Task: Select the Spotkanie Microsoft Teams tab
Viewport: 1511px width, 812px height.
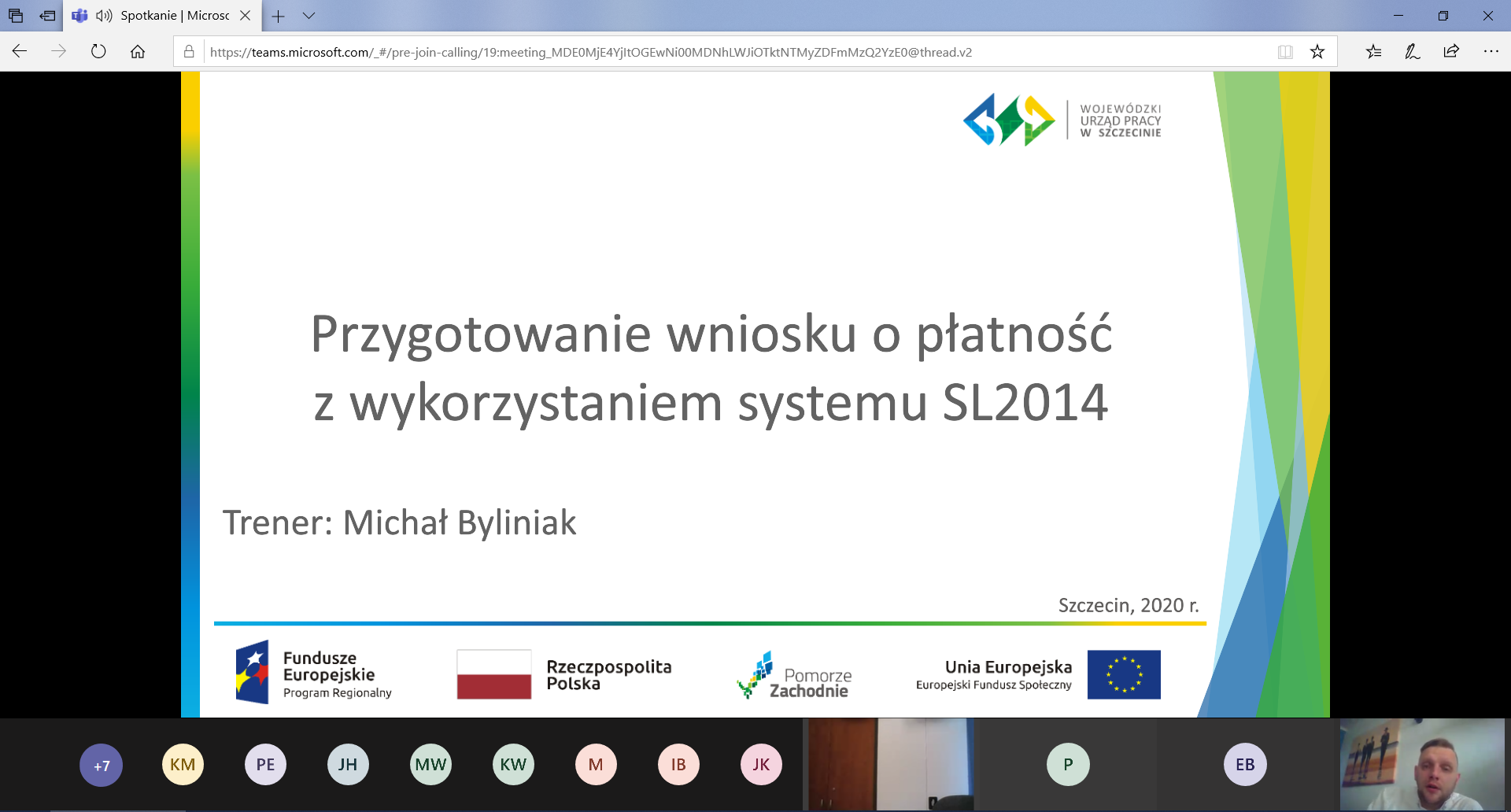Action: pos(162,16)
